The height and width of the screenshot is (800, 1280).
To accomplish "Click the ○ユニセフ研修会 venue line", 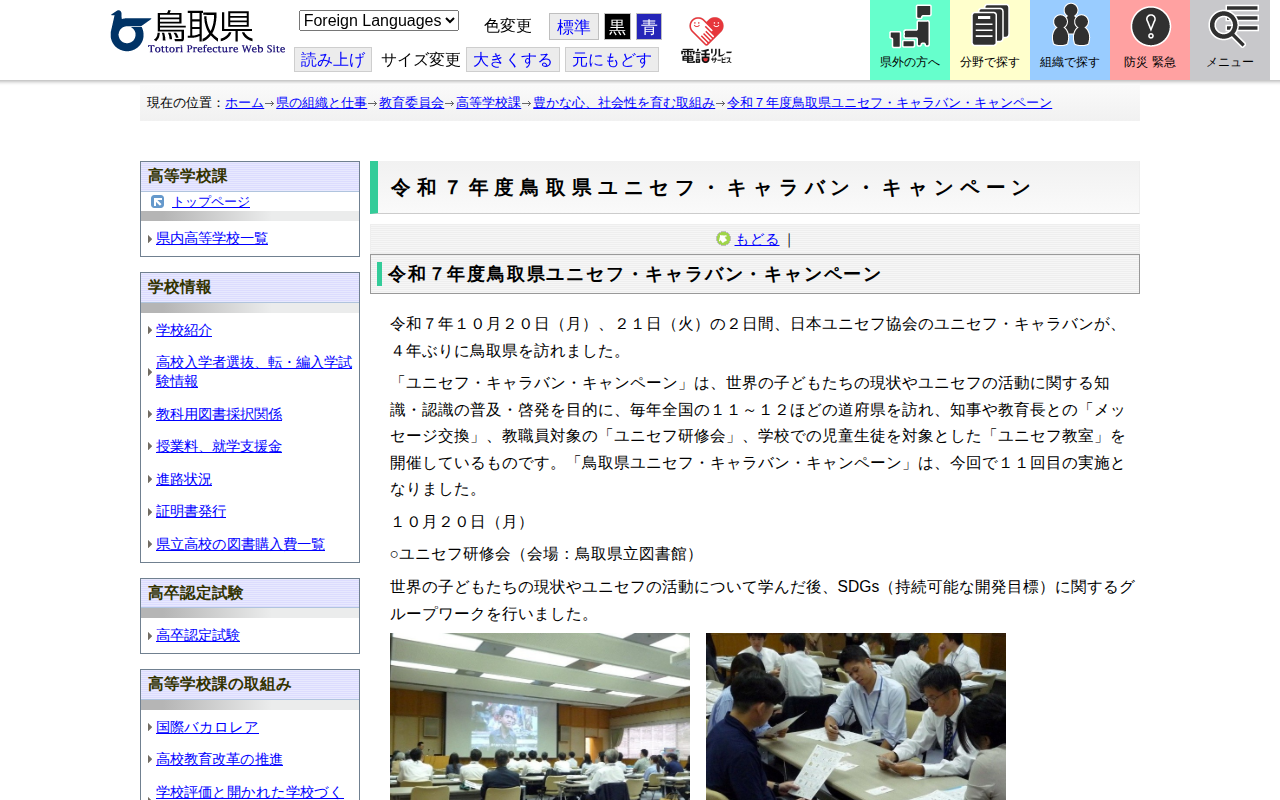I will [547, 554].
